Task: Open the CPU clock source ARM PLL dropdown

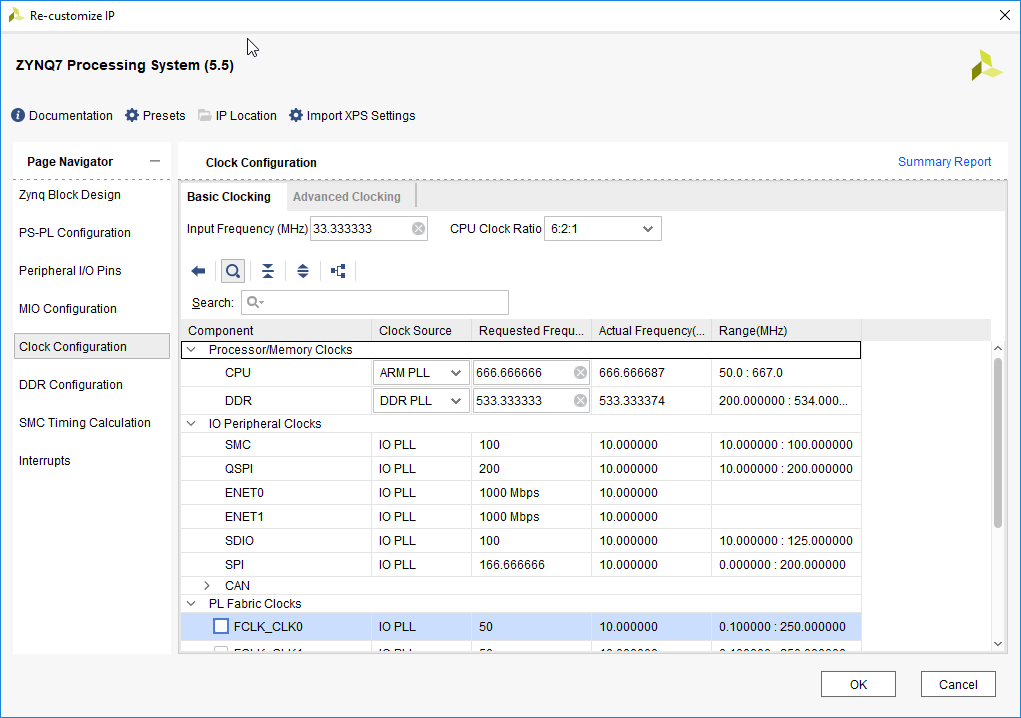Action: pos(421,373)
